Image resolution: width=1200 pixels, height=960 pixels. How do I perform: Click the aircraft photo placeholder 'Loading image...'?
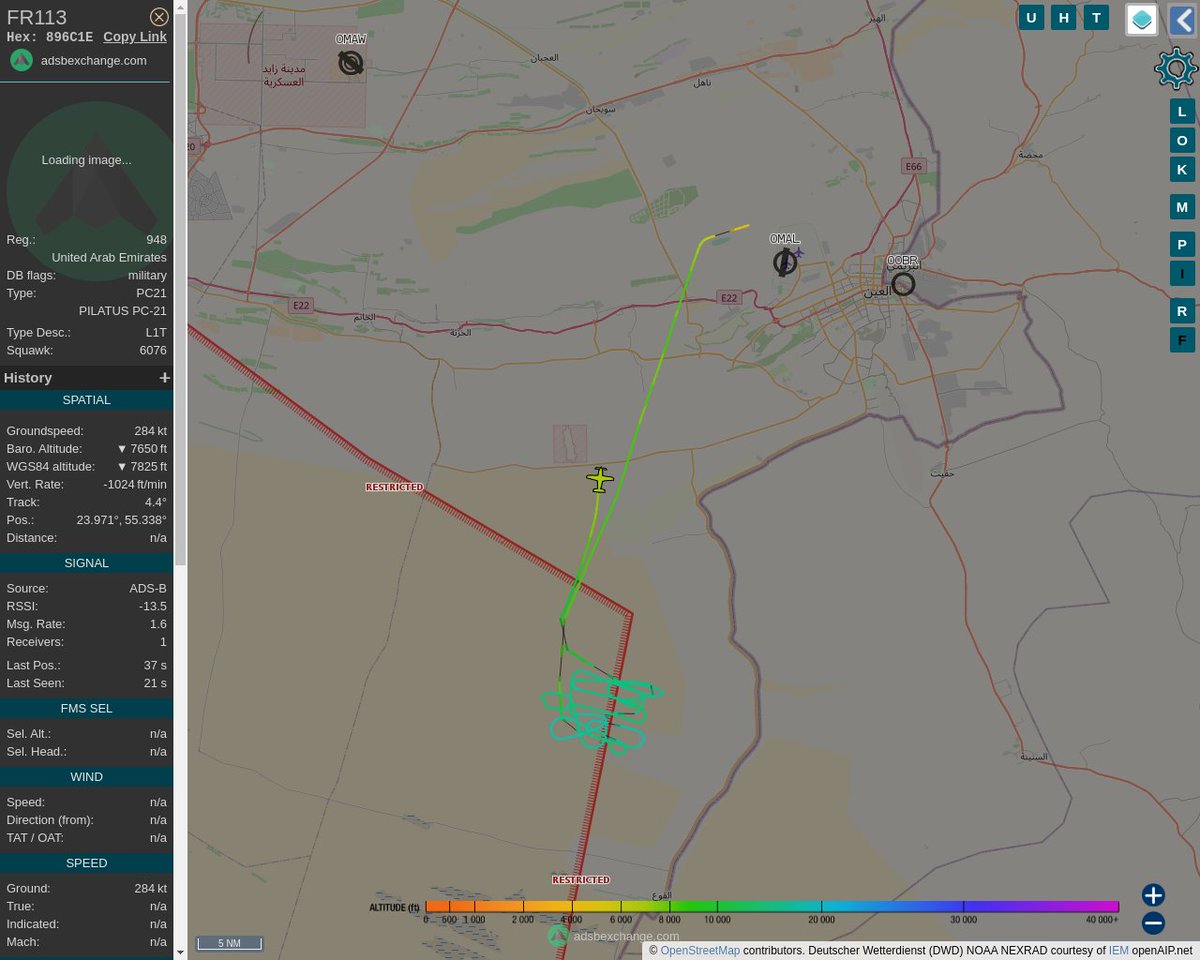[x=86, y=160]
